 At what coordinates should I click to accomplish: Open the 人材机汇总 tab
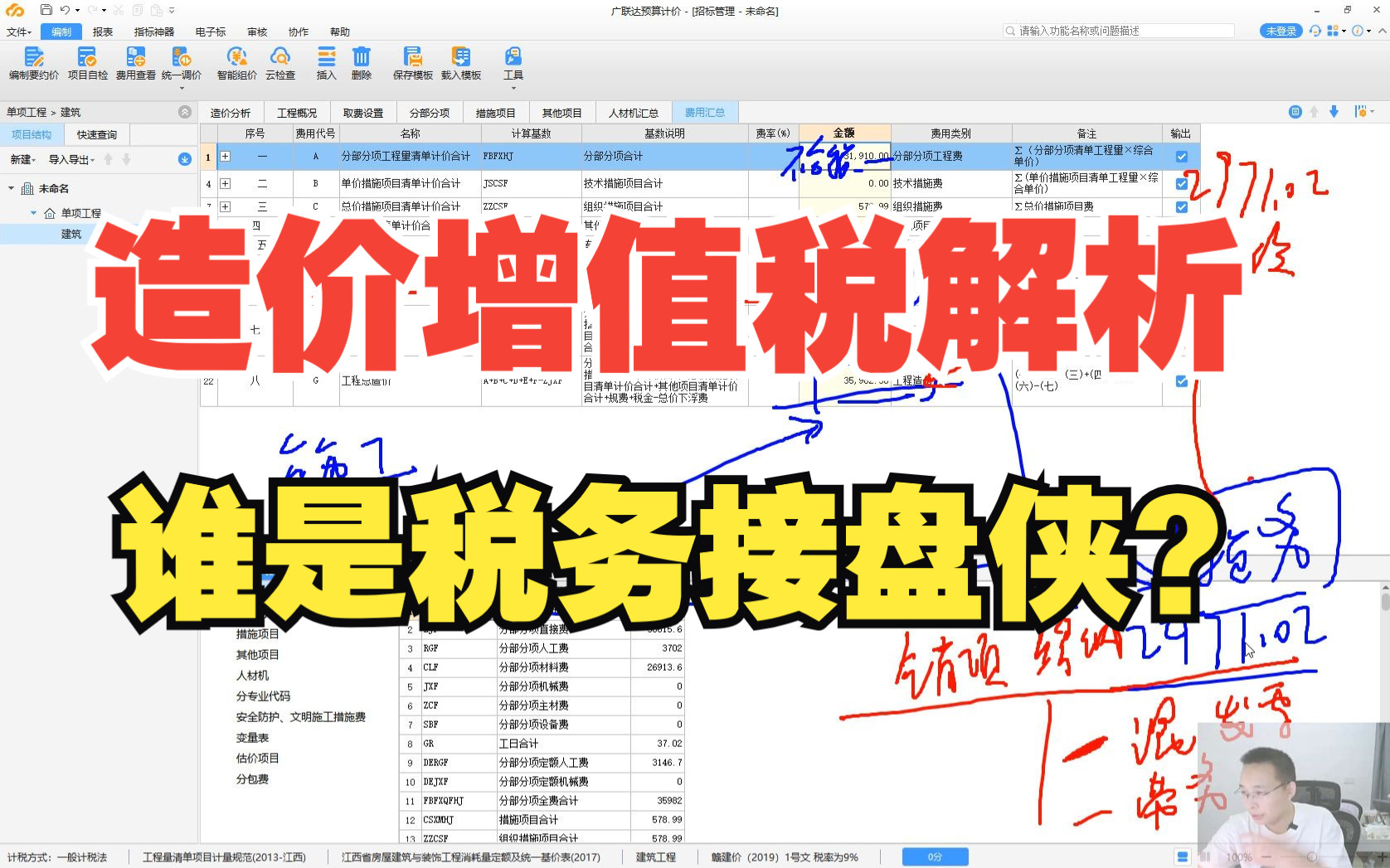tap(634, 113)
